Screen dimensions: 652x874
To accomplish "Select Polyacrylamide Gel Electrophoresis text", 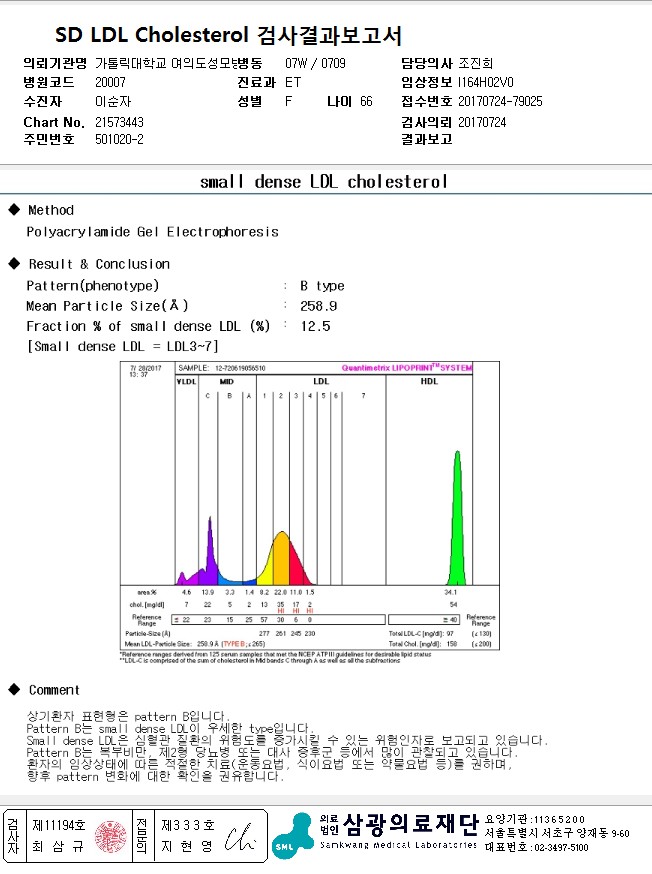I will tap(153, 232).
